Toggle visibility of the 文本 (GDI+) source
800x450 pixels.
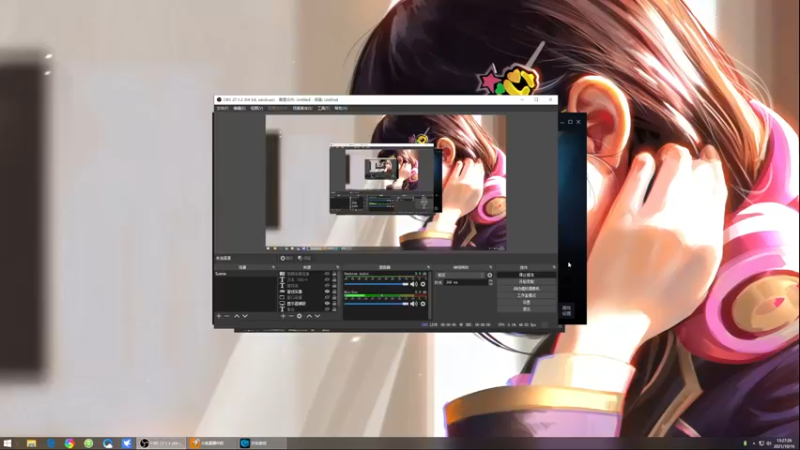tap(327, 280)
